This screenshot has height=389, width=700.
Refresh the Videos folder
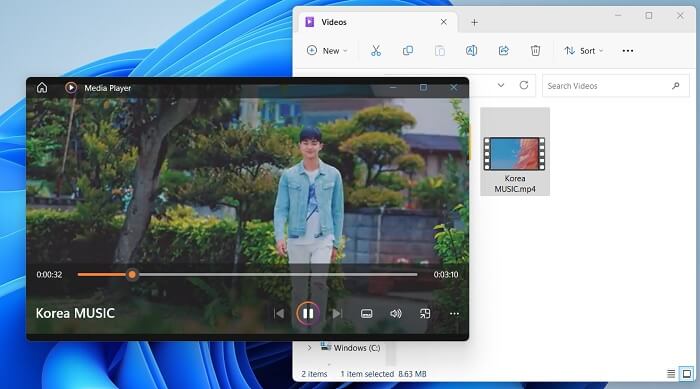pos(524,85)
